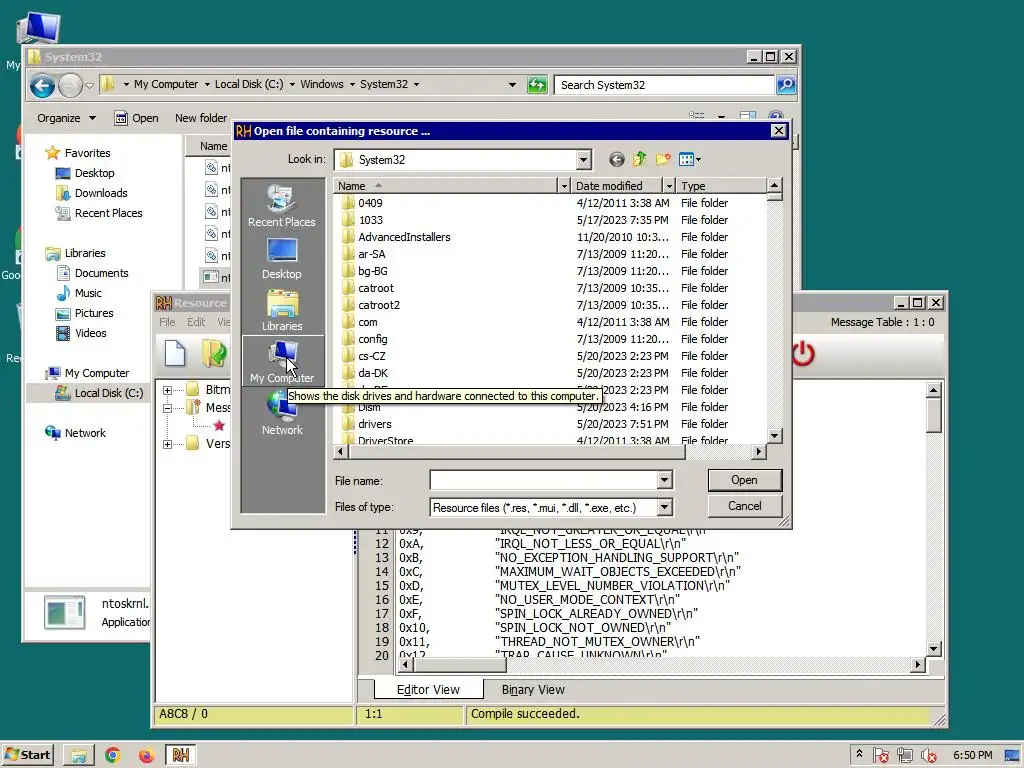Click the Cancel button in the dialog
1024x768 pixels.
744,506
